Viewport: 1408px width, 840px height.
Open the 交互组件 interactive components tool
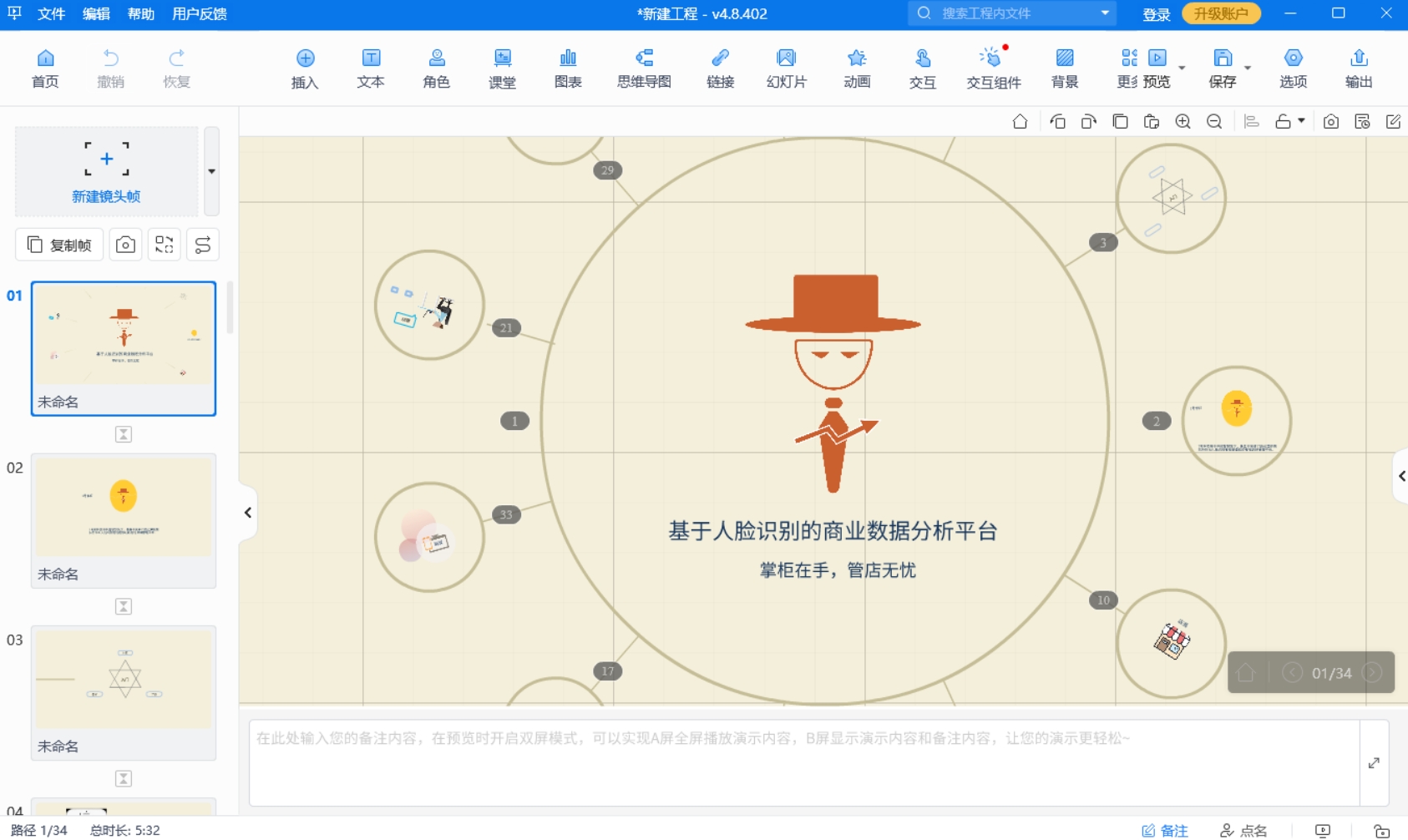[x=993, y=68]
